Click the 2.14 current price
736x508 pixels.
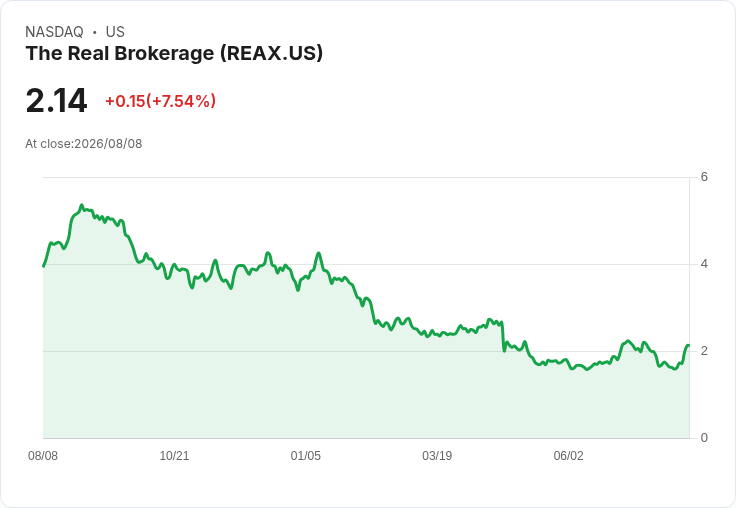click(x=56, y=101)
